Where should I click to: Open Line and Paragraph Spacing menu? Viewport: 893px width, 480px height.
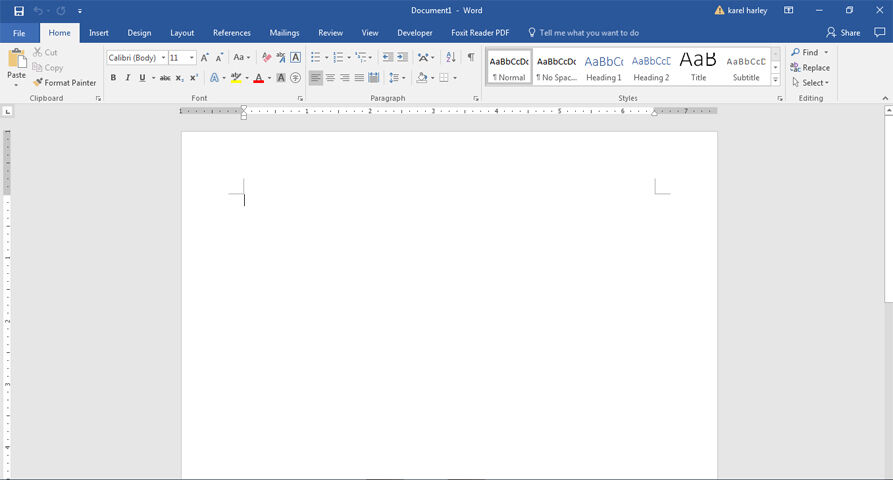coord(396,77)
